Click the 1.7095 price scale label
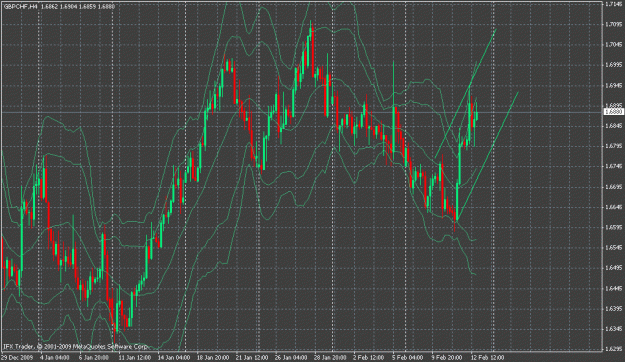Viewport: 625px width, 362px height. point(613,25)
